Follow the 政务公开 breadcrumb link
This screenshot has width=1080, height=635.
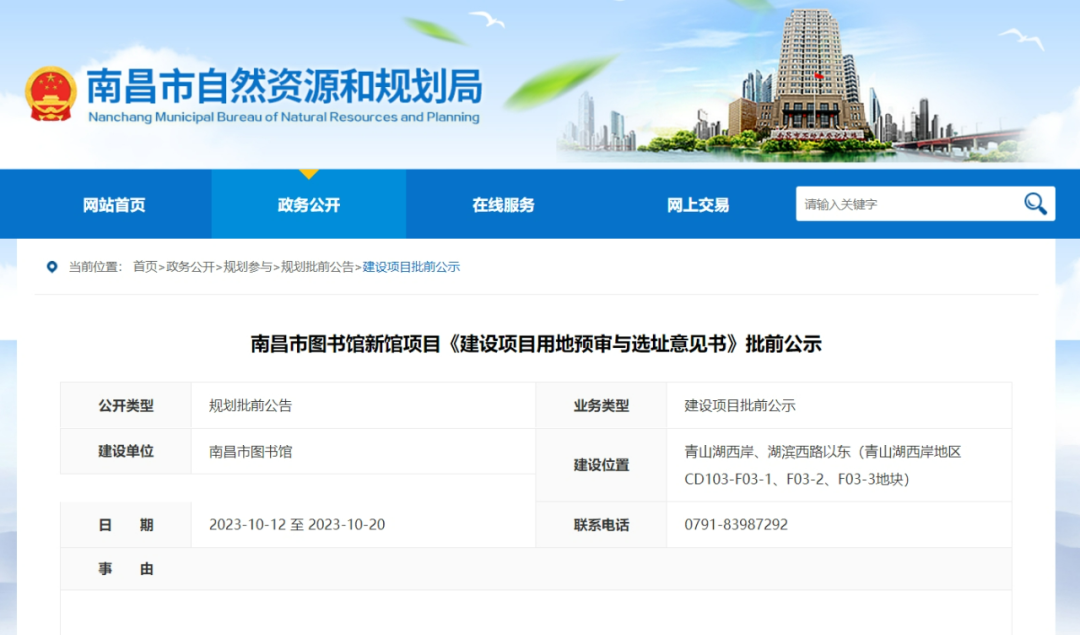(x=190, y=267)
